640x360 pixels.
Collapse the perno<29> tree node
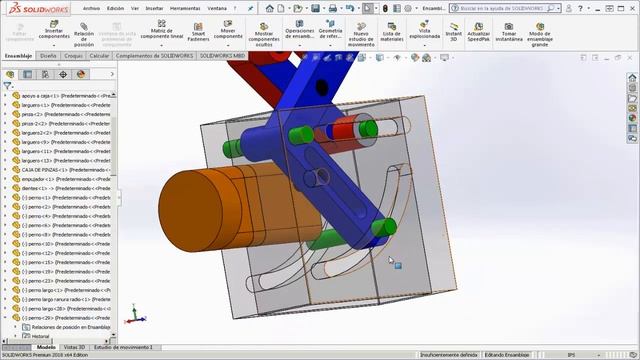(x=5, y=318)
